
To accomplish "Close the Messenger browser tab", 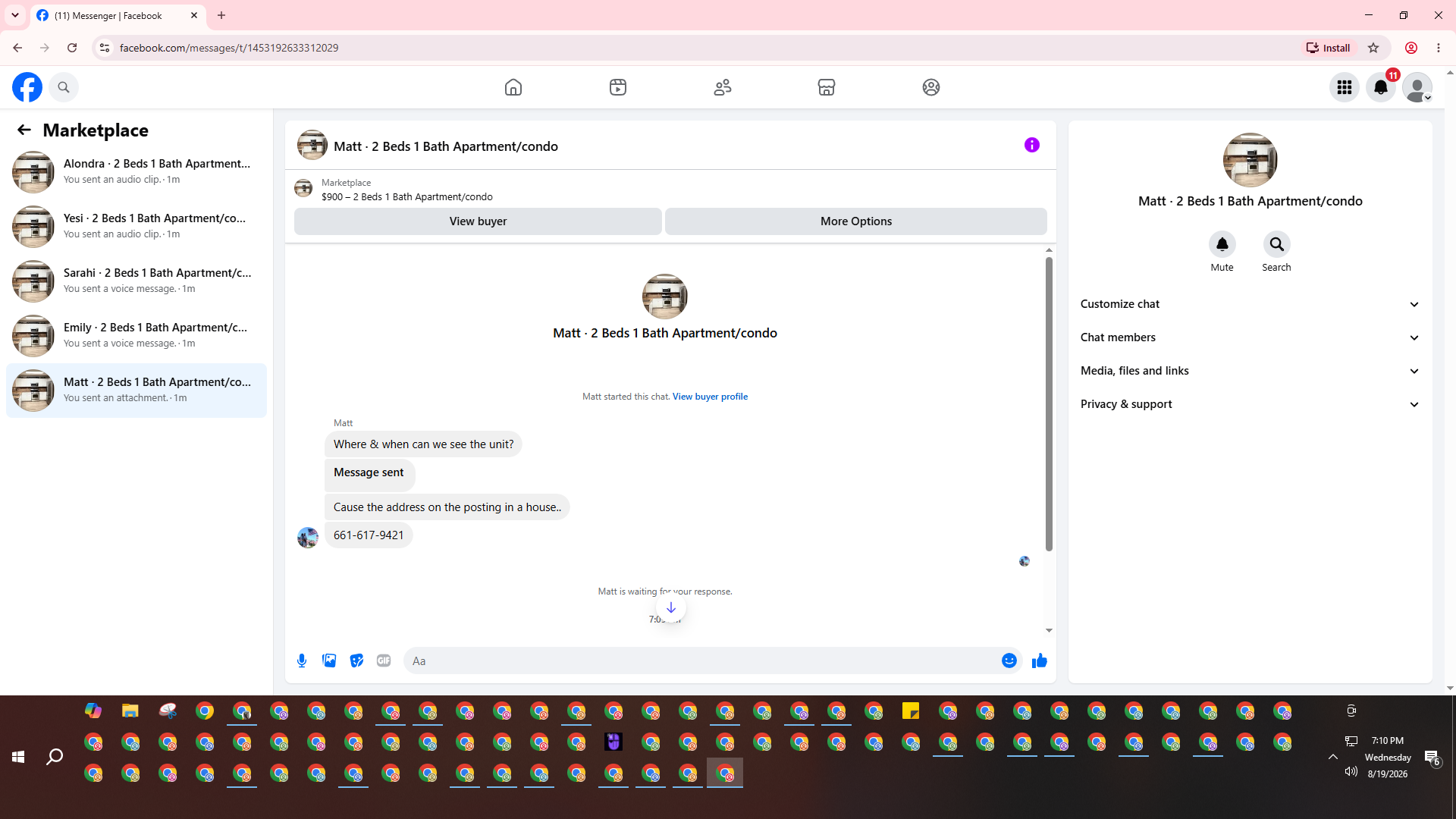I will pyautogui.click(x=194, y=15).
